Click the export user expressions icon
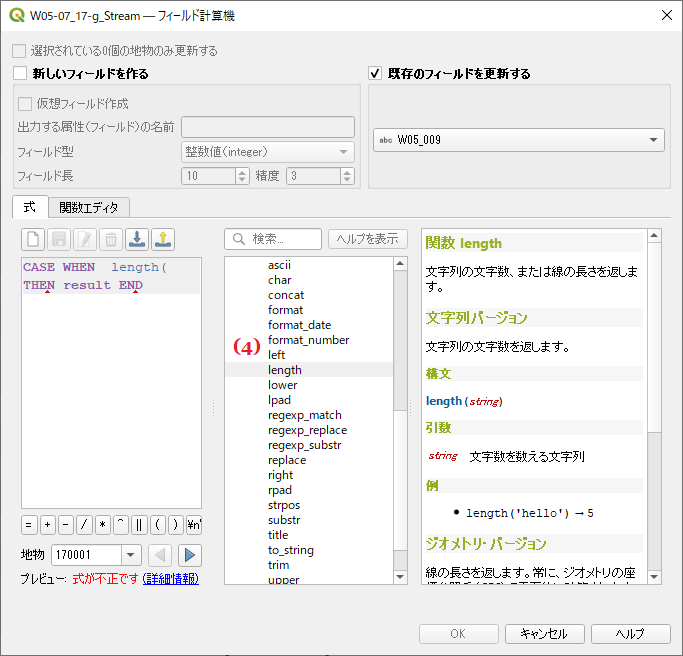 click(163, 239)
